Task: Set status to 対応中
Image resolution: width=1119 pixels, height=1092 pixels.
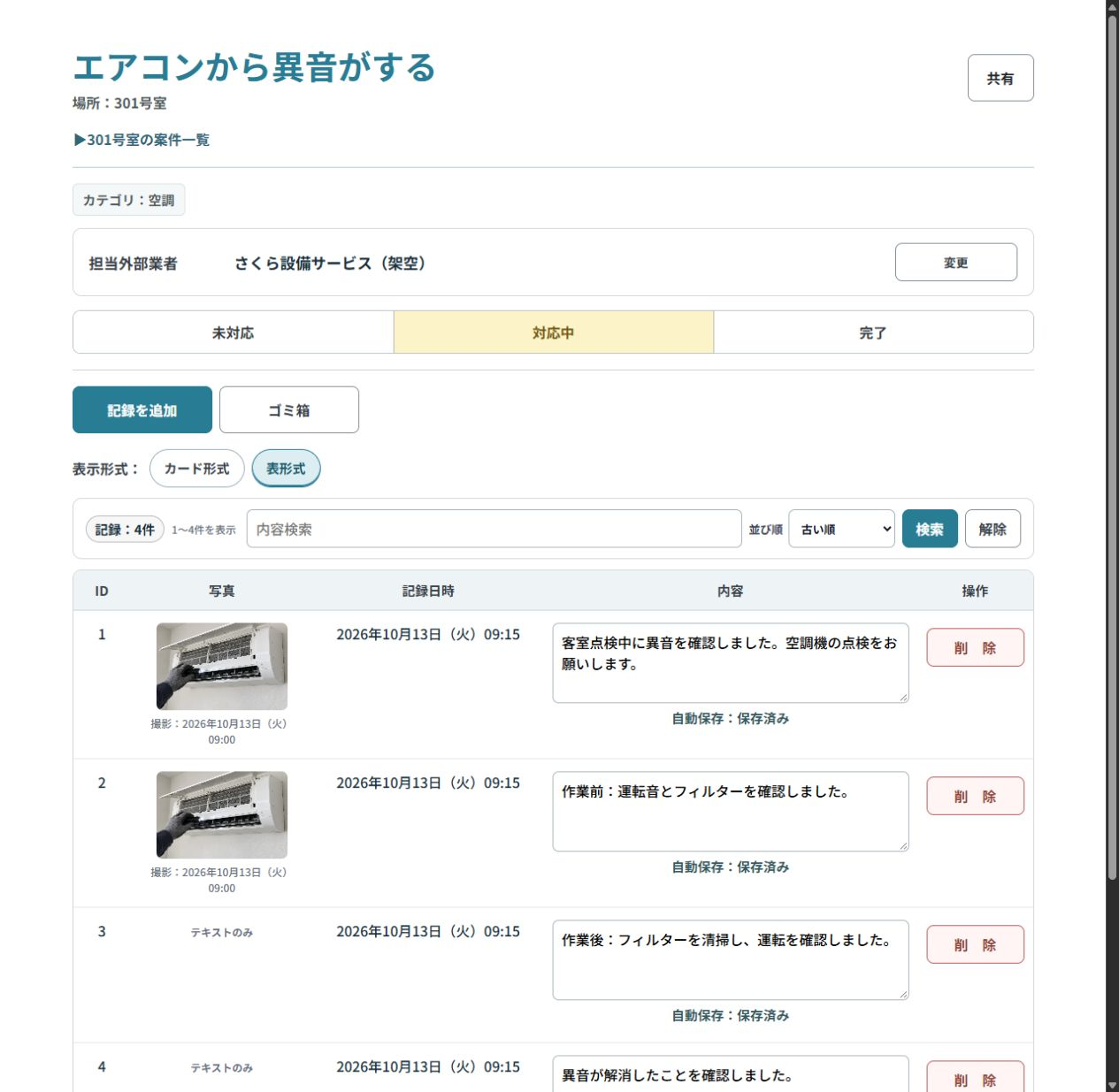Action: (554, 332)
